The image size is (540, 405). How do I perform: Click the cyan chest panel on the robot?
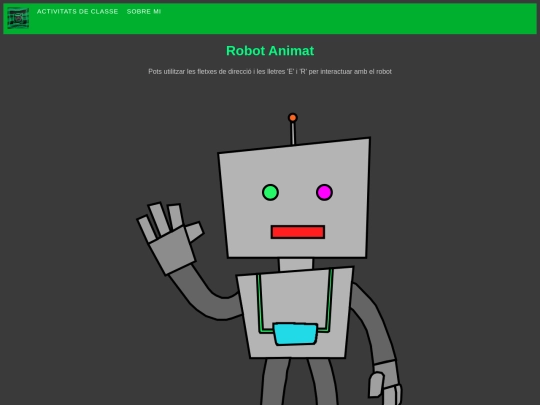(295, 334)
